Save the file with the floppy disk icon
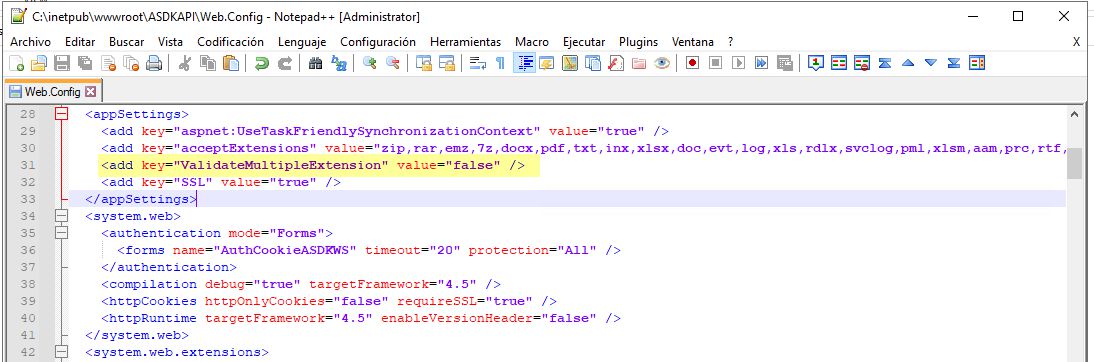The width and height of the screenshot is (1094, 362). click(x=61, y=63)
